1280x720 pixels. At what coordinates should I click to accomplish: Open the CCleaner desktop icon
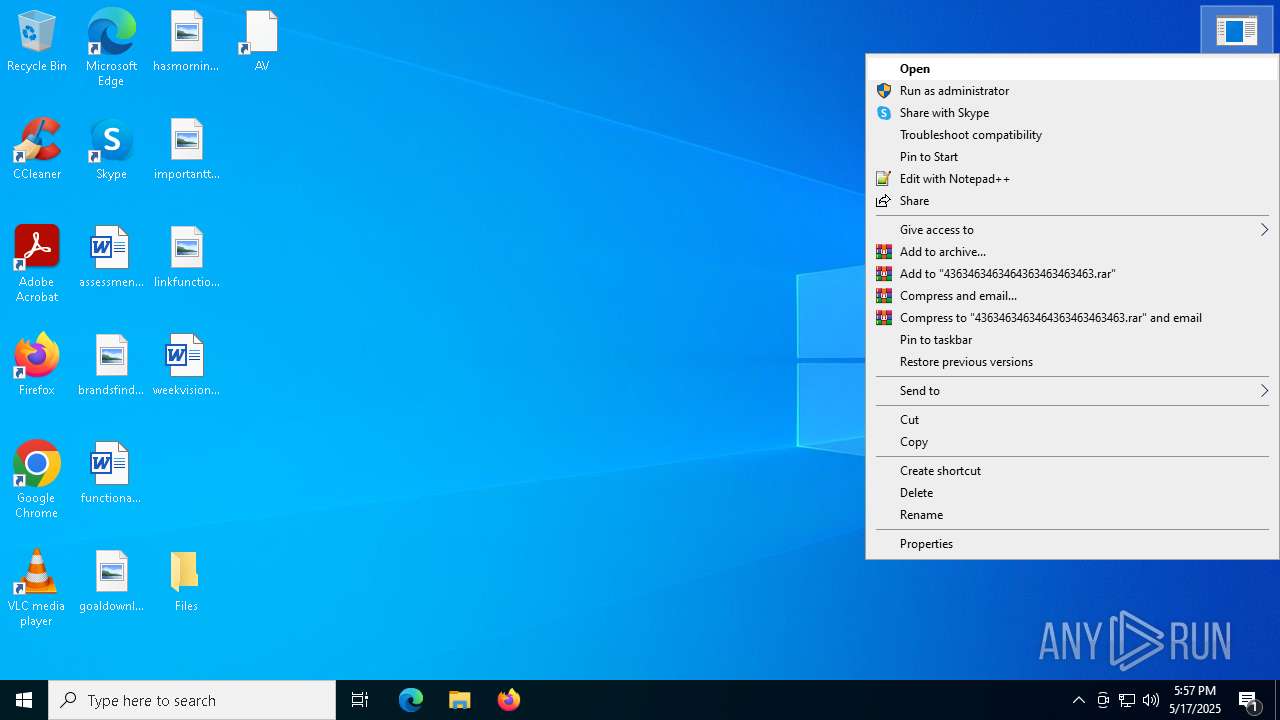pos(37,149)
